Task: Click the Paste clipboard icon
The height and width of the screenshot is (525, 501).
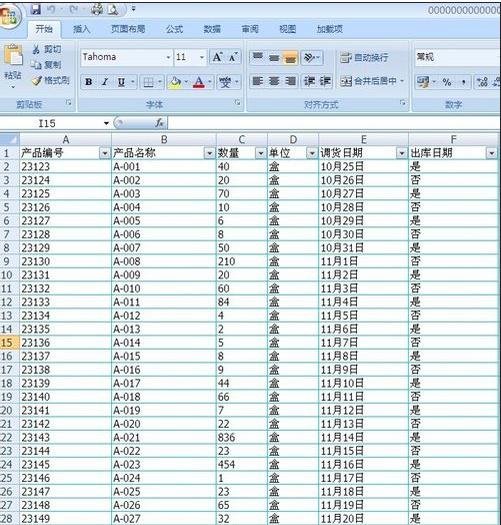Action: 13,55
